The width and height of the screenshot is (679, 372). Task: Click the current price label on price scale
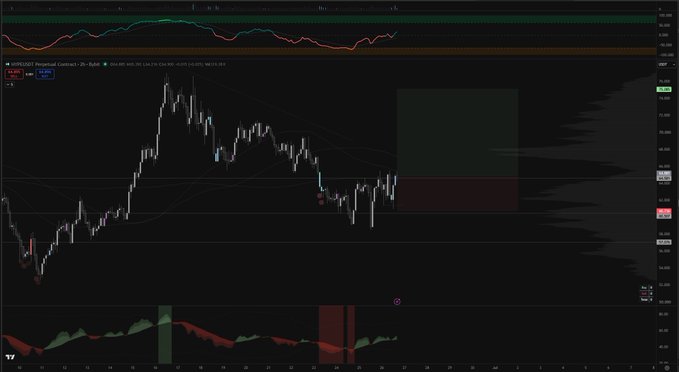pos(664,173)
